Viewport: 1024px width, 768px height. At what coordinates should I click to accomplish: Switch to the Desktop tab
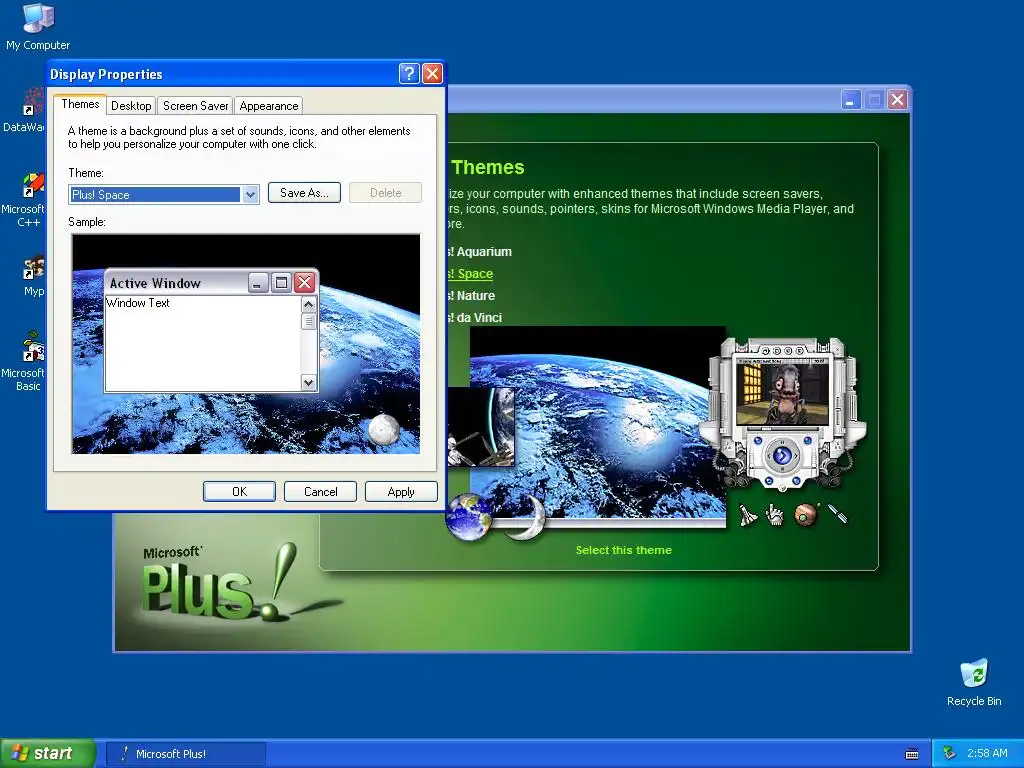click(x=131, y=106)
